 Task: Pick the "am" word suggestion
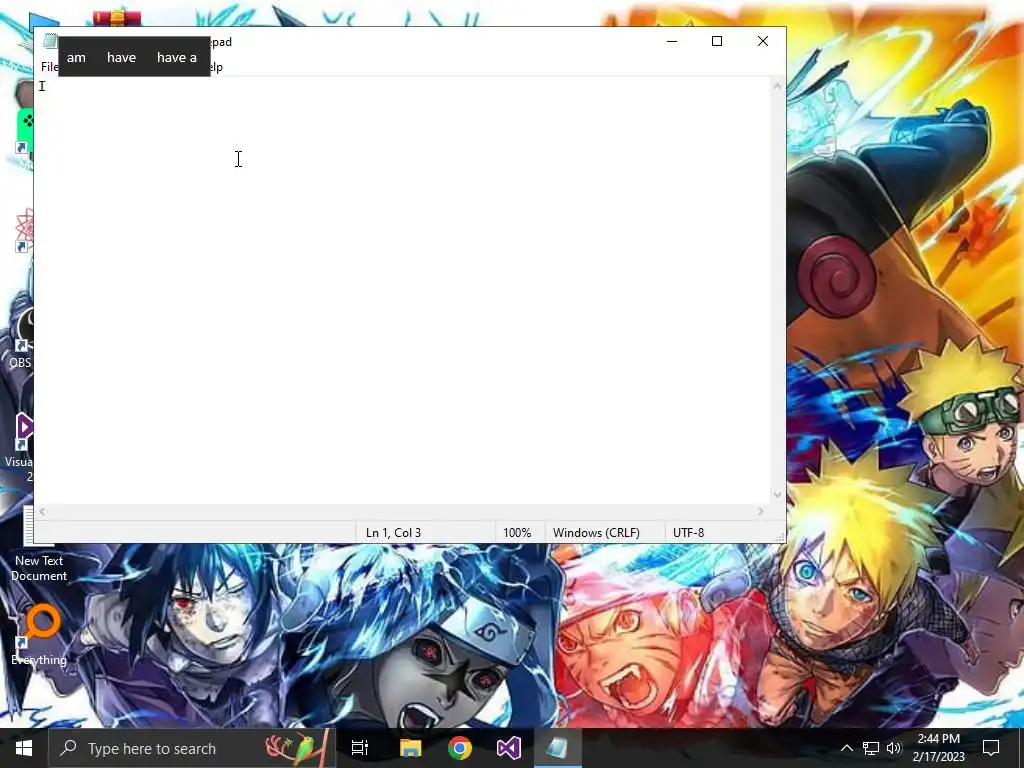pyautogui.click(x=76, y=57)
